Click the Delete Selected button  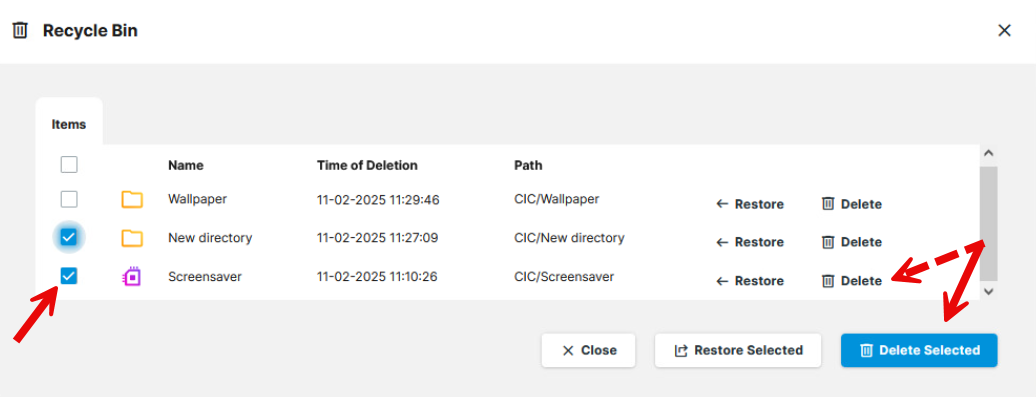(919, 350)
